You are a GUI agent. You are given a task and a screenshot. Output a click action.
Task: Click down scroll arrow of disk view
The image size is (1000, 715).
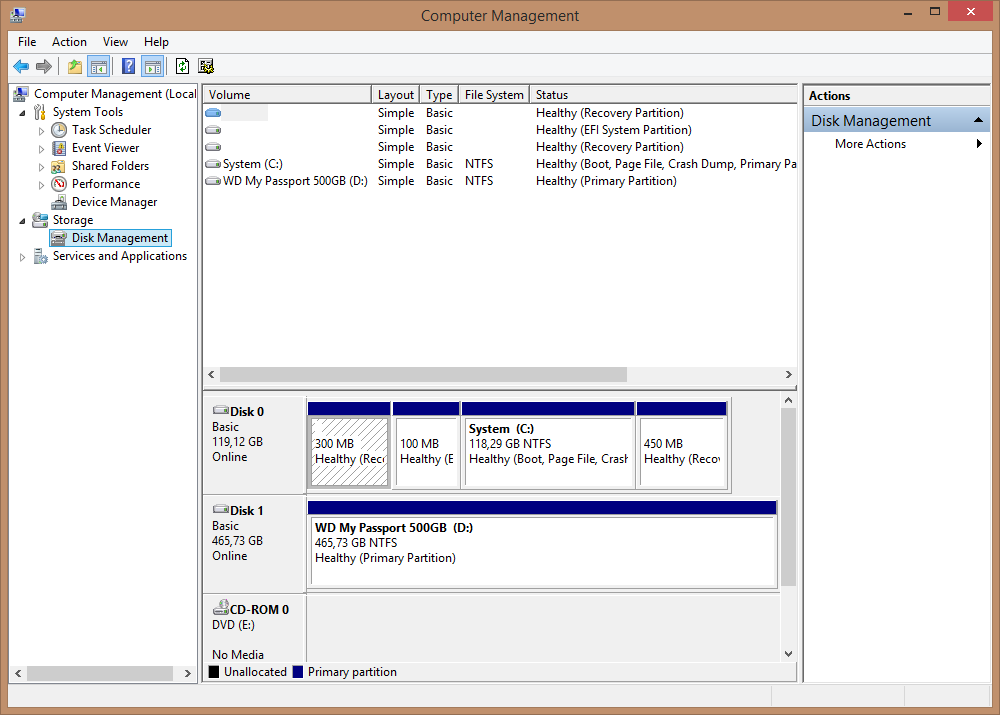point(789,654)
